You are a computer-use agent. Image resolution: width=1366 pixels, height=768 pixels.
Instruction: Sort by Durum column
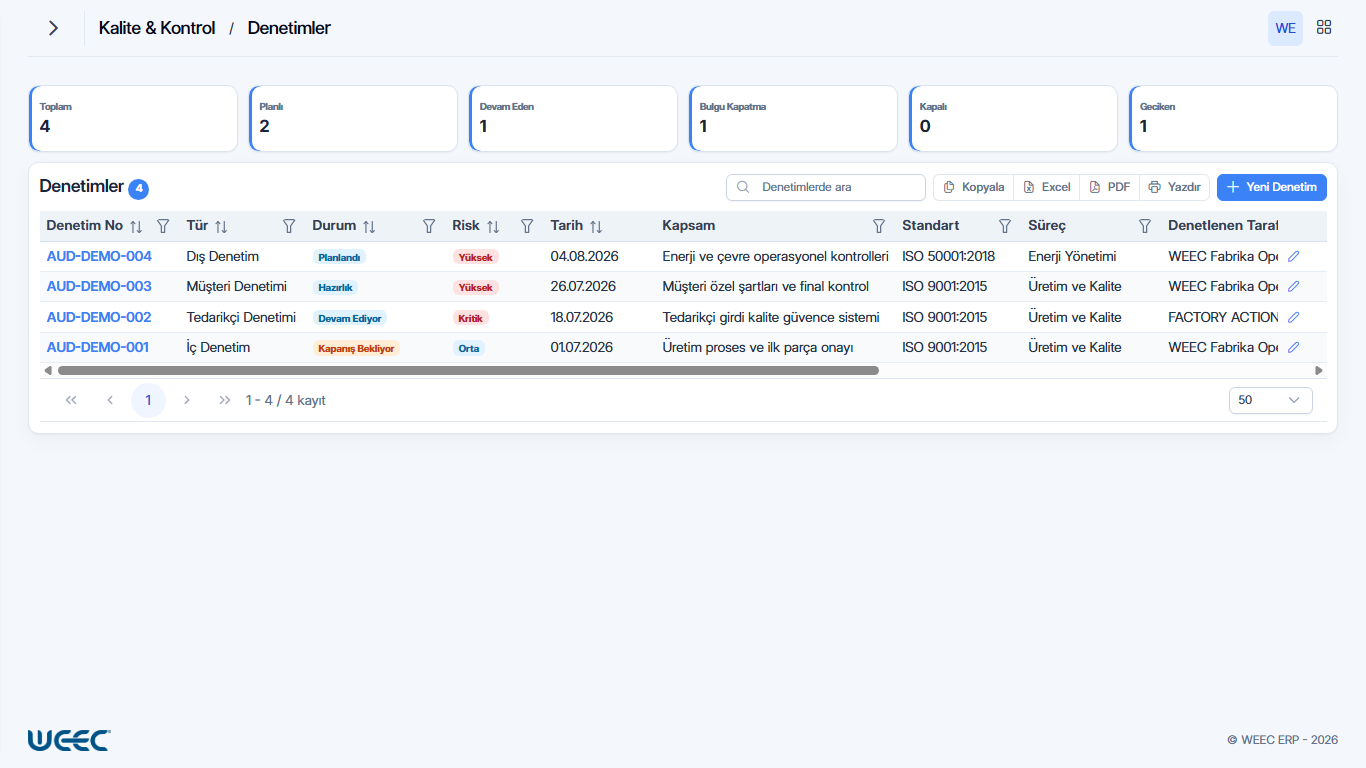[369, 227]
